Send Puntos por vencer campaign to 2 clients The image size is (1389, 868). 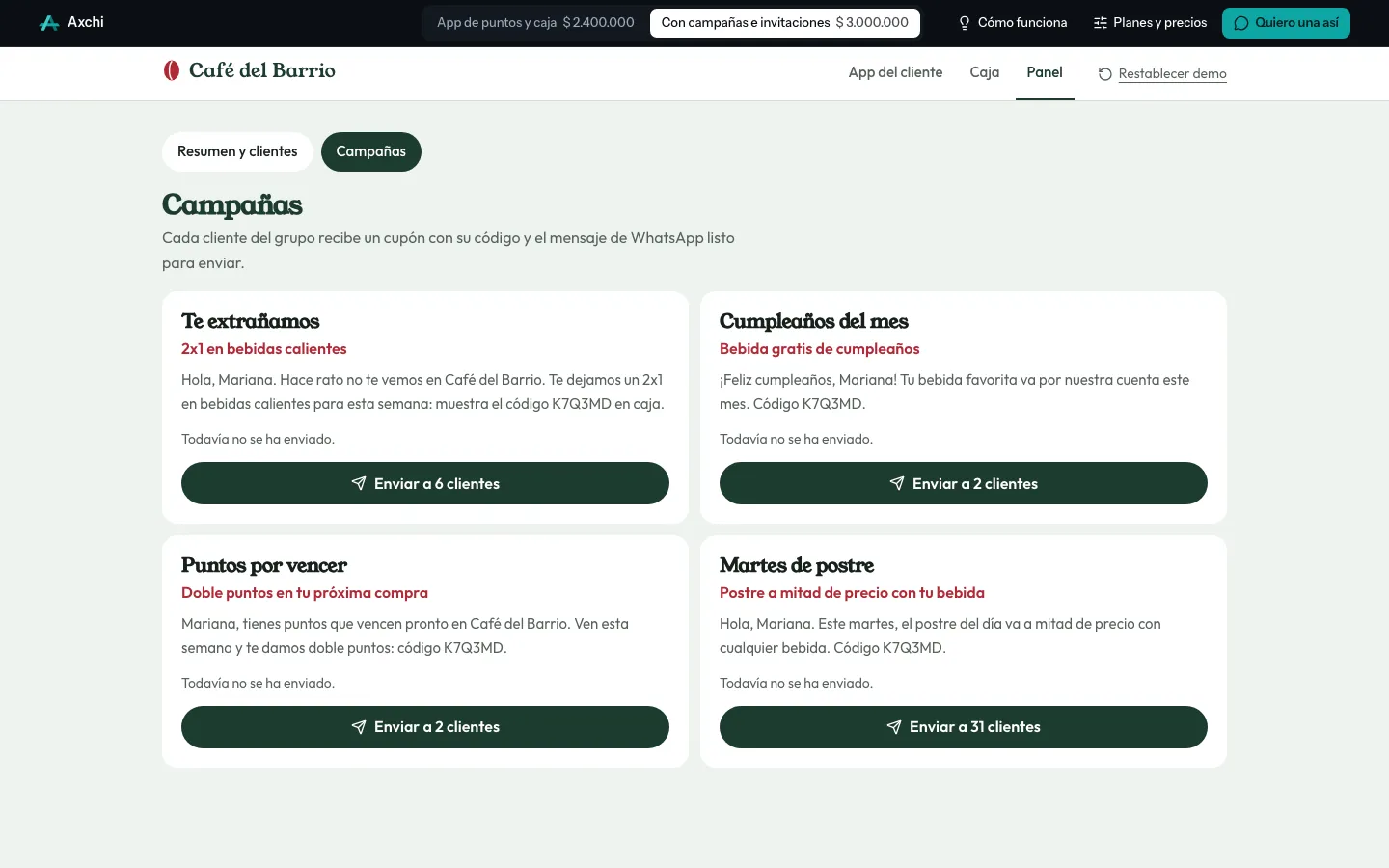(425, 727)
